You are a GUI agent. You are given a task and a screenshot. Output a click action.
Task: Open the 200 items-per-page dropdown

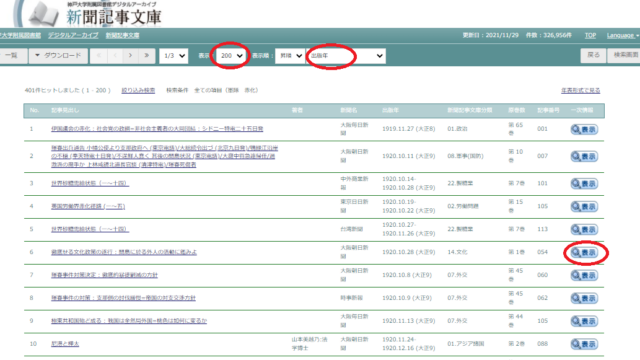click(x=231, y=56)
